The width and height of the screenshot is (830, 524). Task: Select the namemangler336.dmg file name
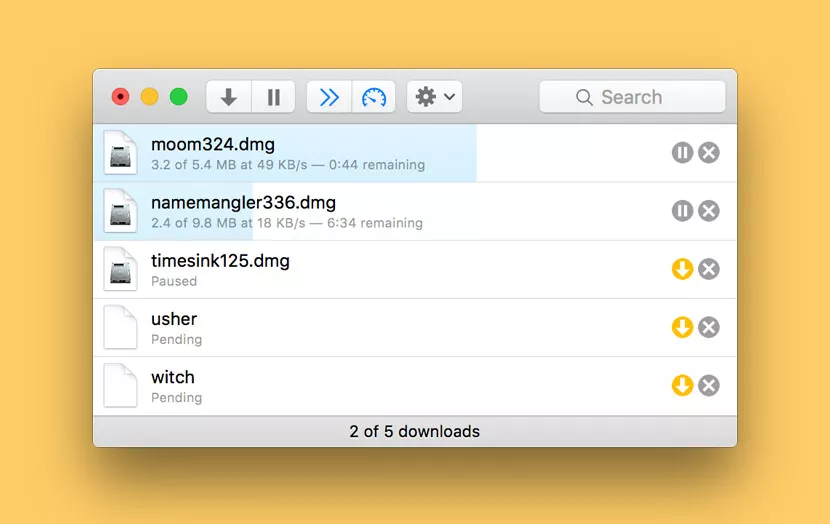pos(243,203)
